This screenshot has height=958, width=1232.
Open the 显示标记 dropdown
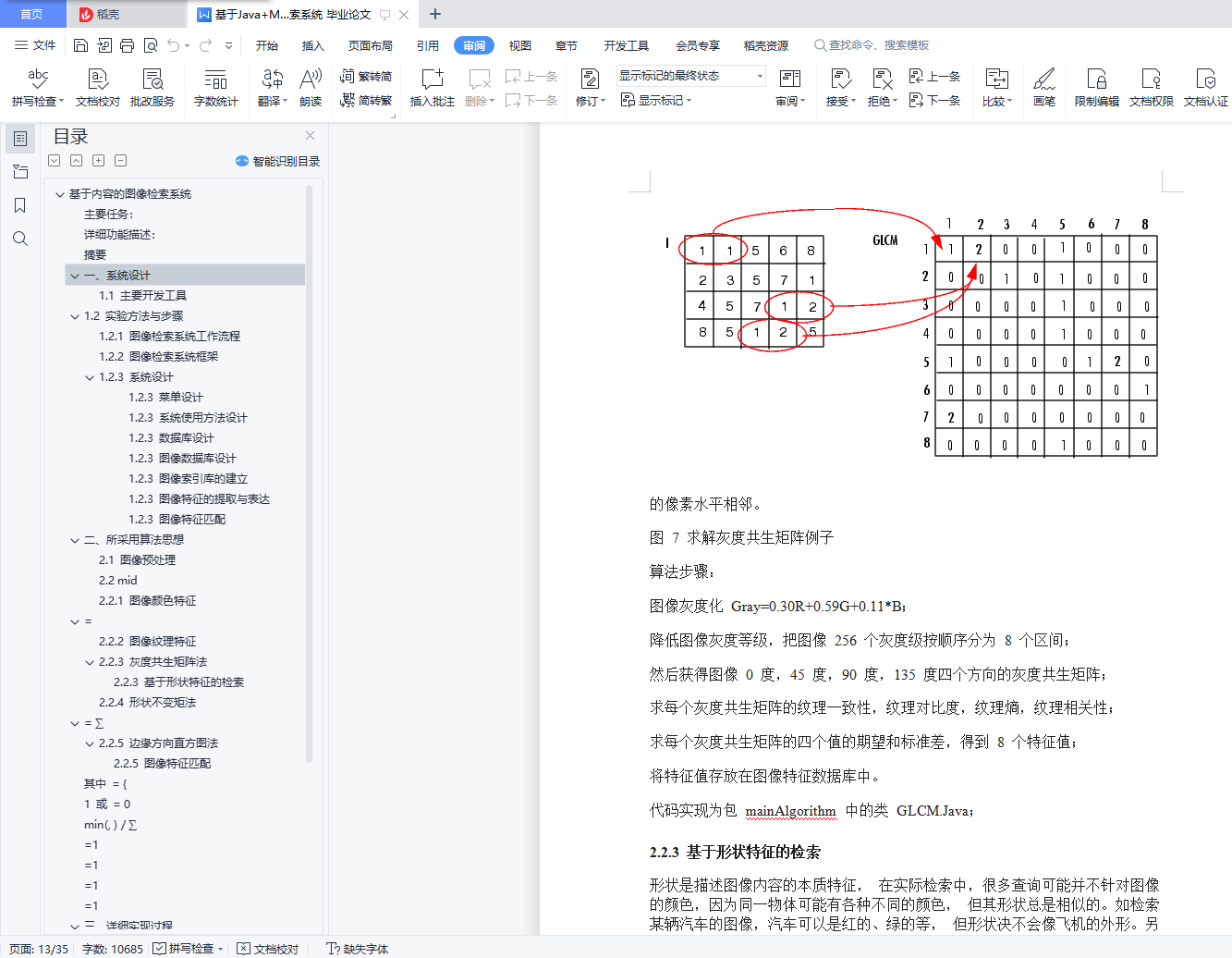656,100
